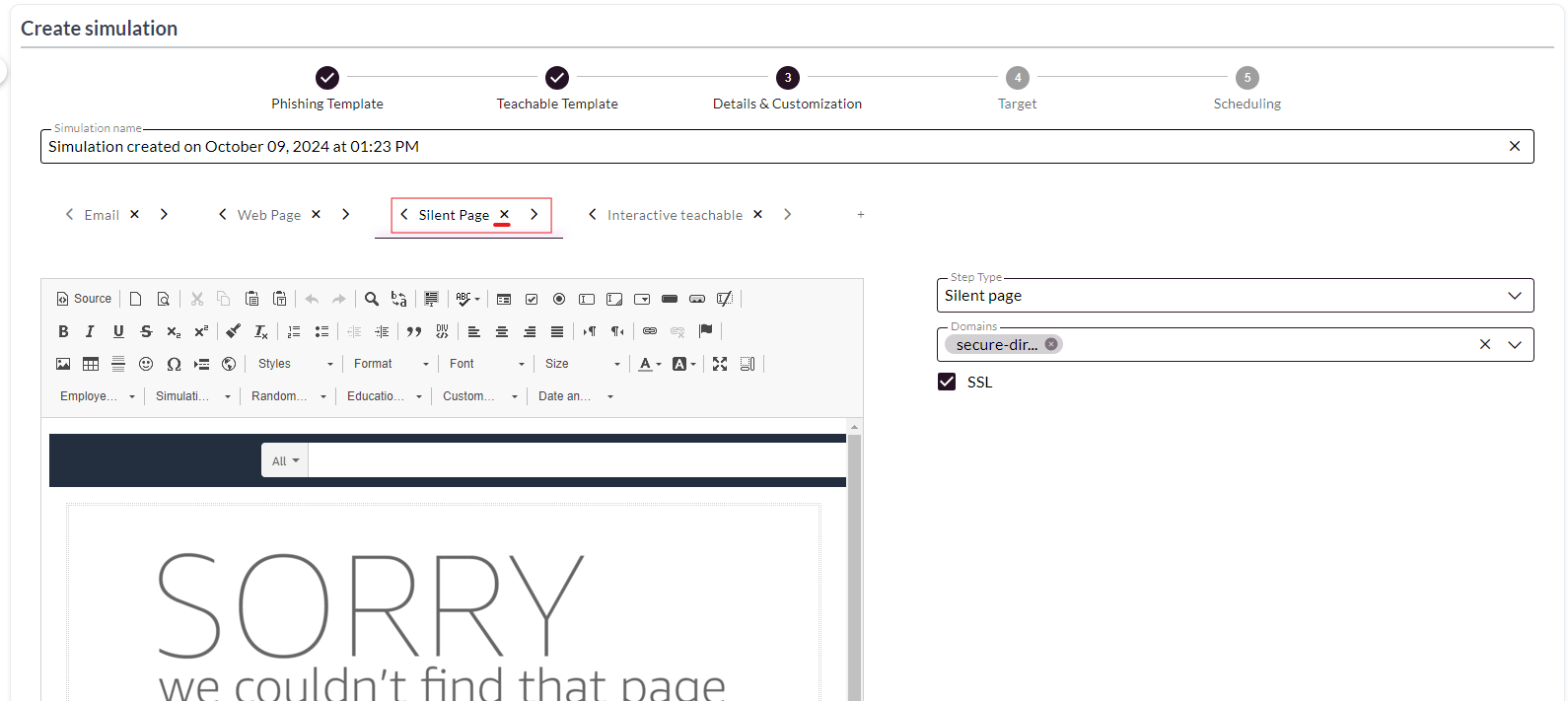
Task: Insert a table in editor
Action: 91,364
